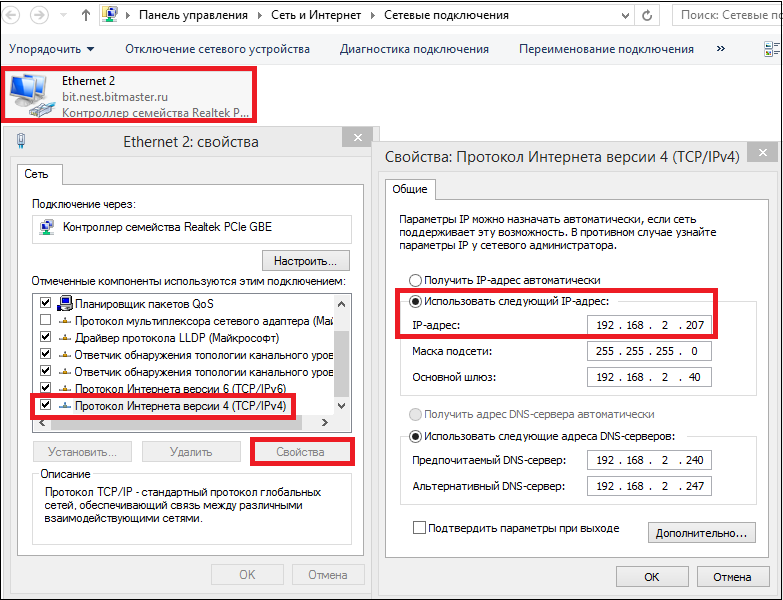
Task: Click OK in Ethernet 2 properties dialog
Action: coord(247,575)
